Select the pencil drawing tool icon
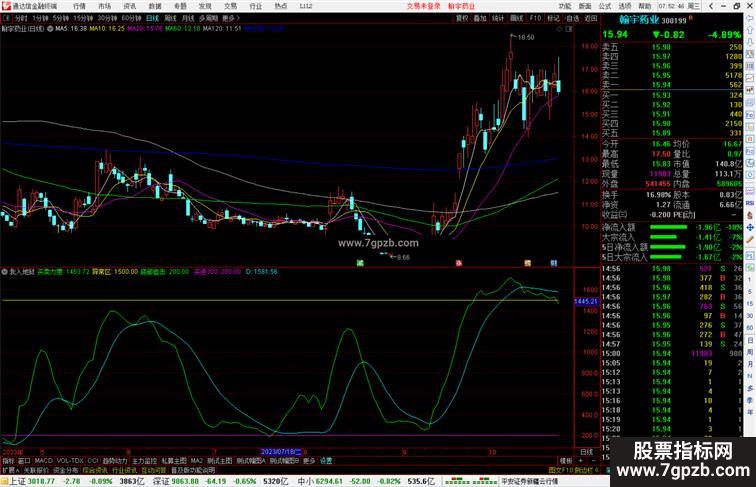 point(750,239)
